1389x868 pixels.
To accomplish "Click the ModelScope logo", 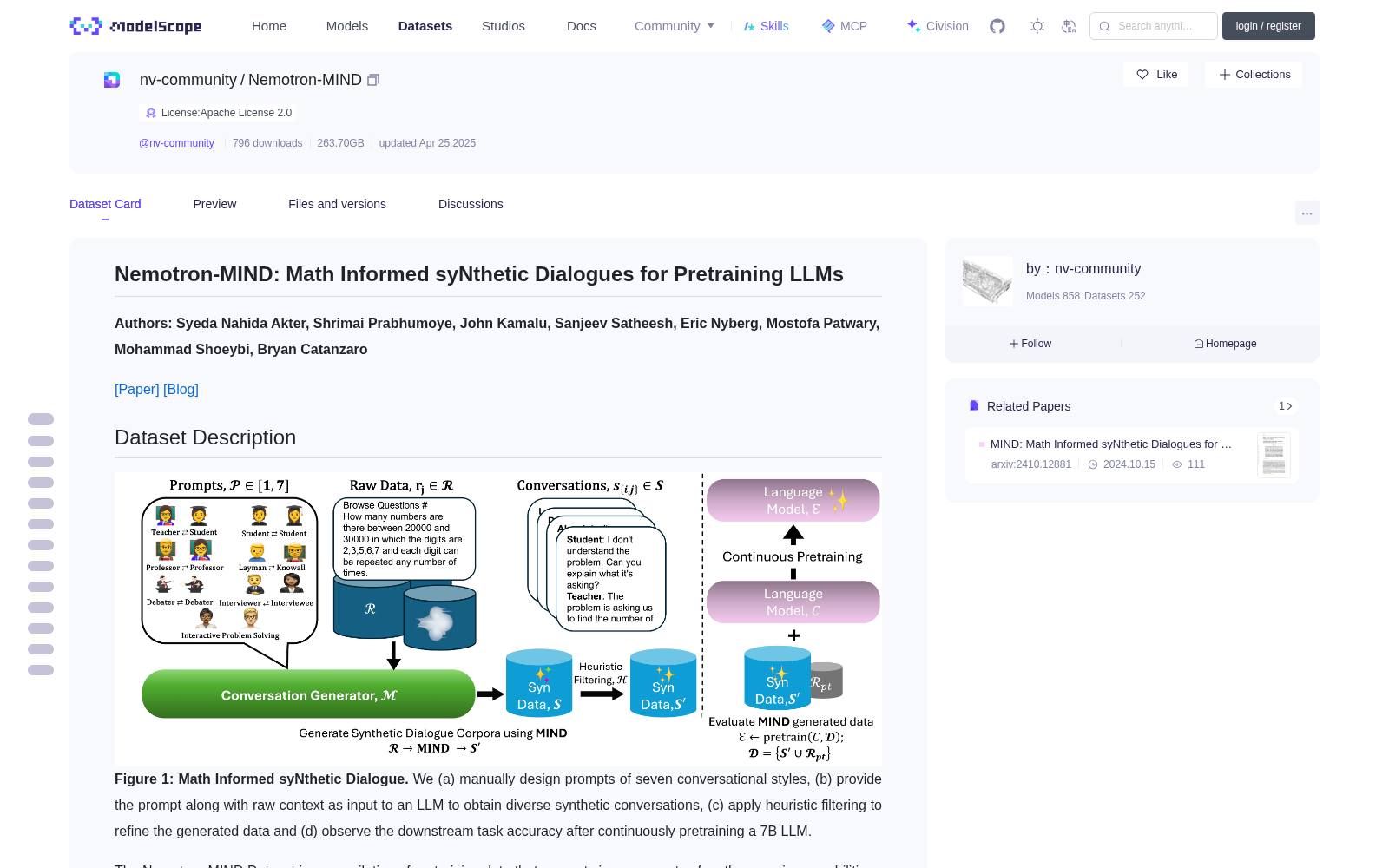I will (x=136, y=26).
